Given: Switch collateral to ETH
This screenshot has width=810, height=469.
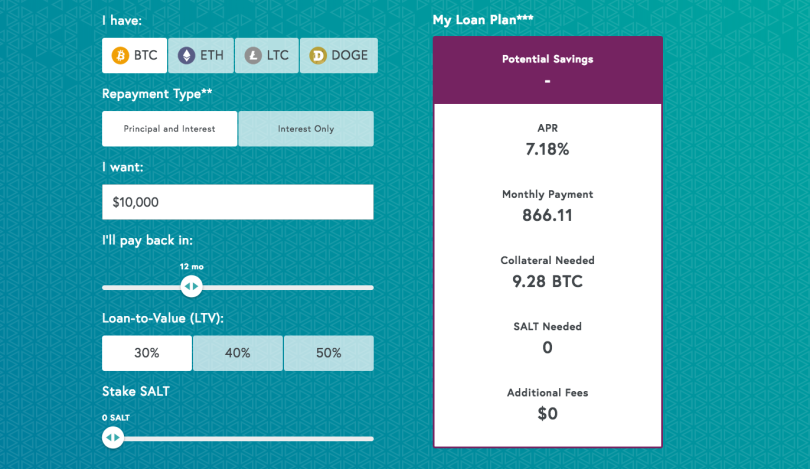Looking at the screenshot, I should coord(201,55).
